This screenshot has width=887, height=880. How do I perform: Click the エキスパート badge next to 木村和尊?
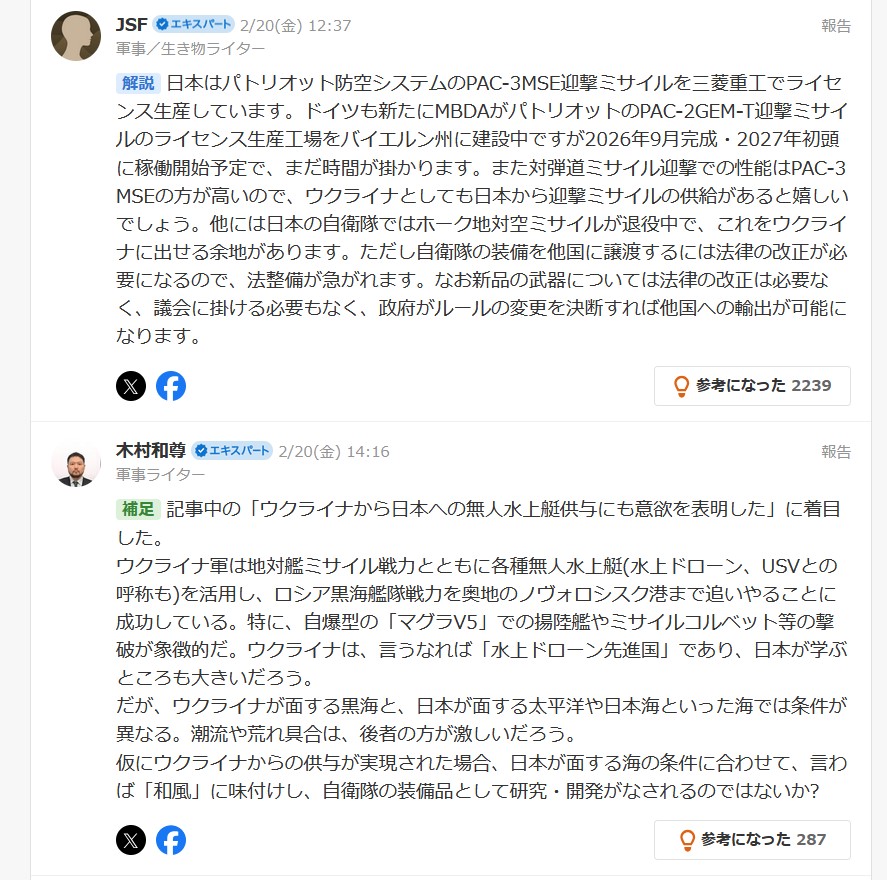232,451
